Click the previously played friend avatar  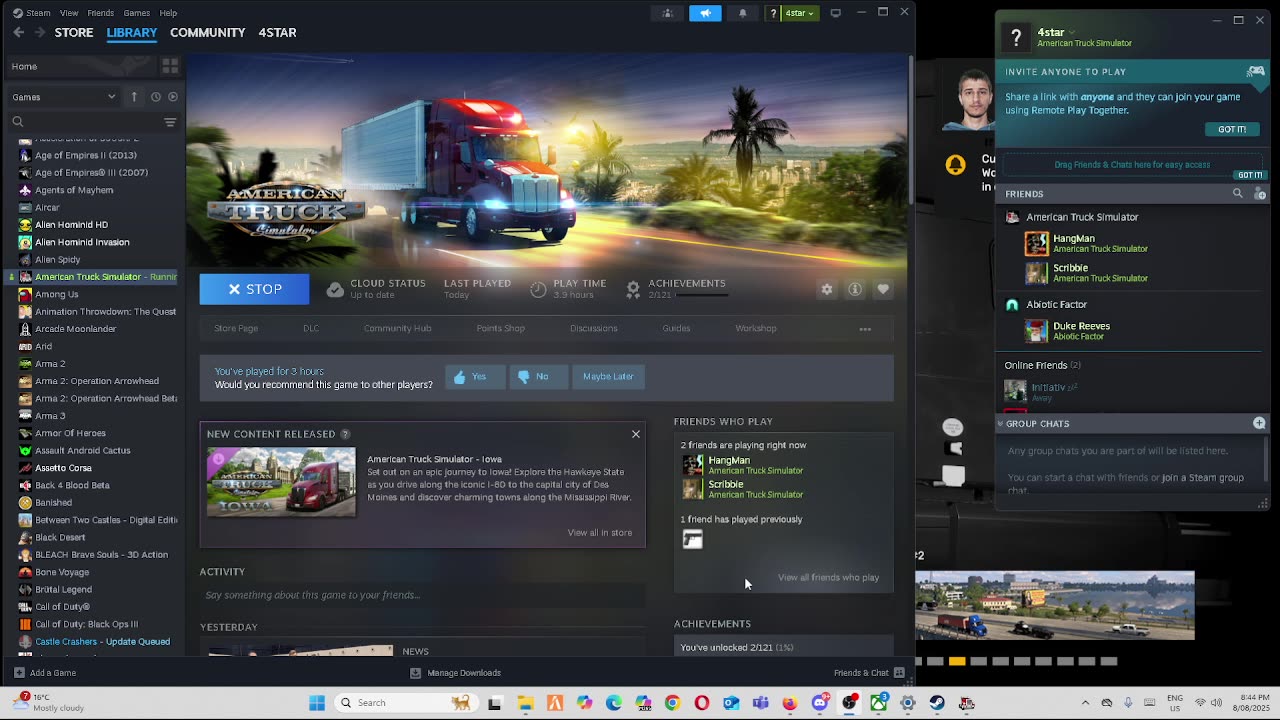[692, 539]
